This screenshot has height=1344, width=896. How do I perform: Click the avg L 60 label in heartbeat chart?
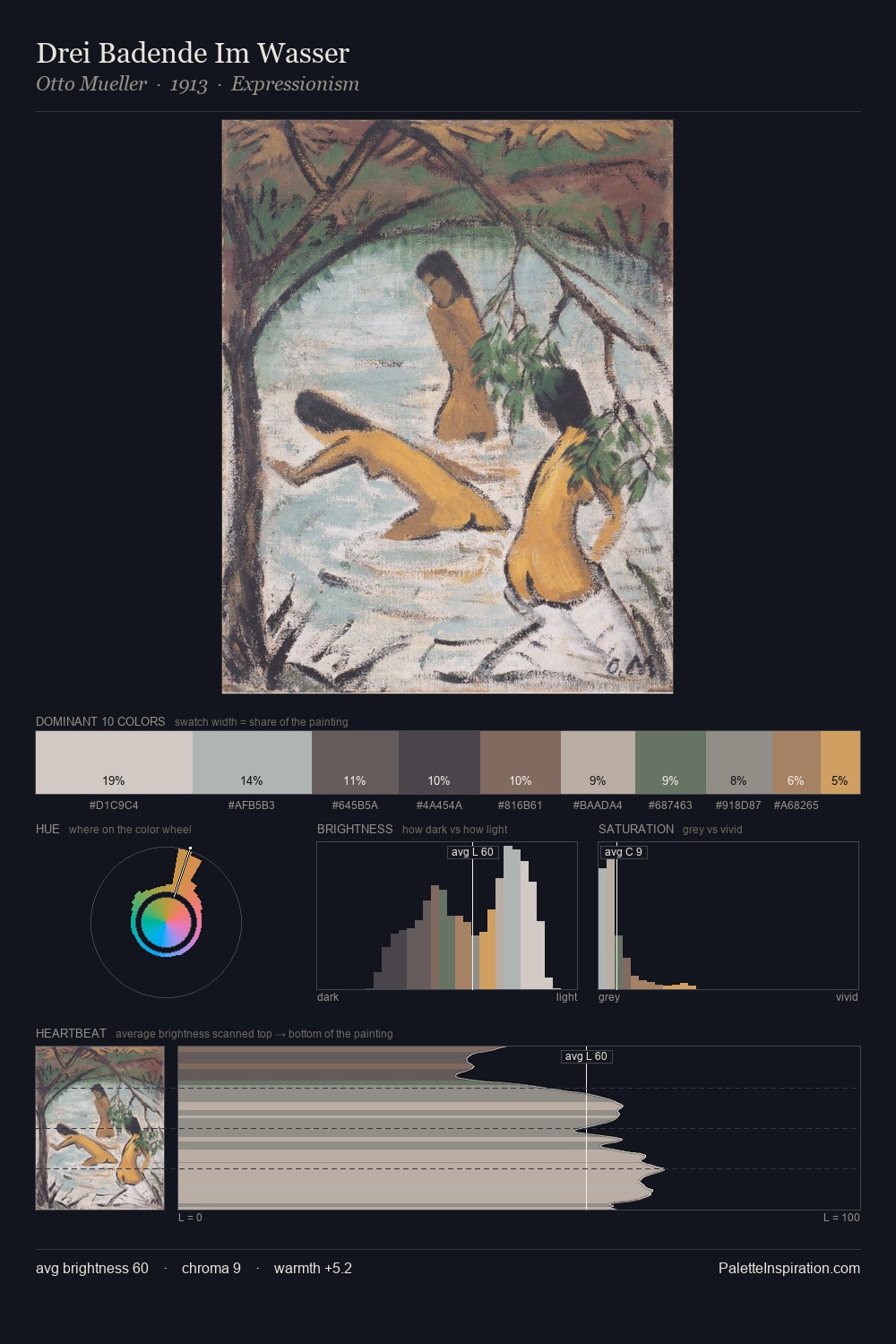pyautogui.click(x=586, y=1056)
